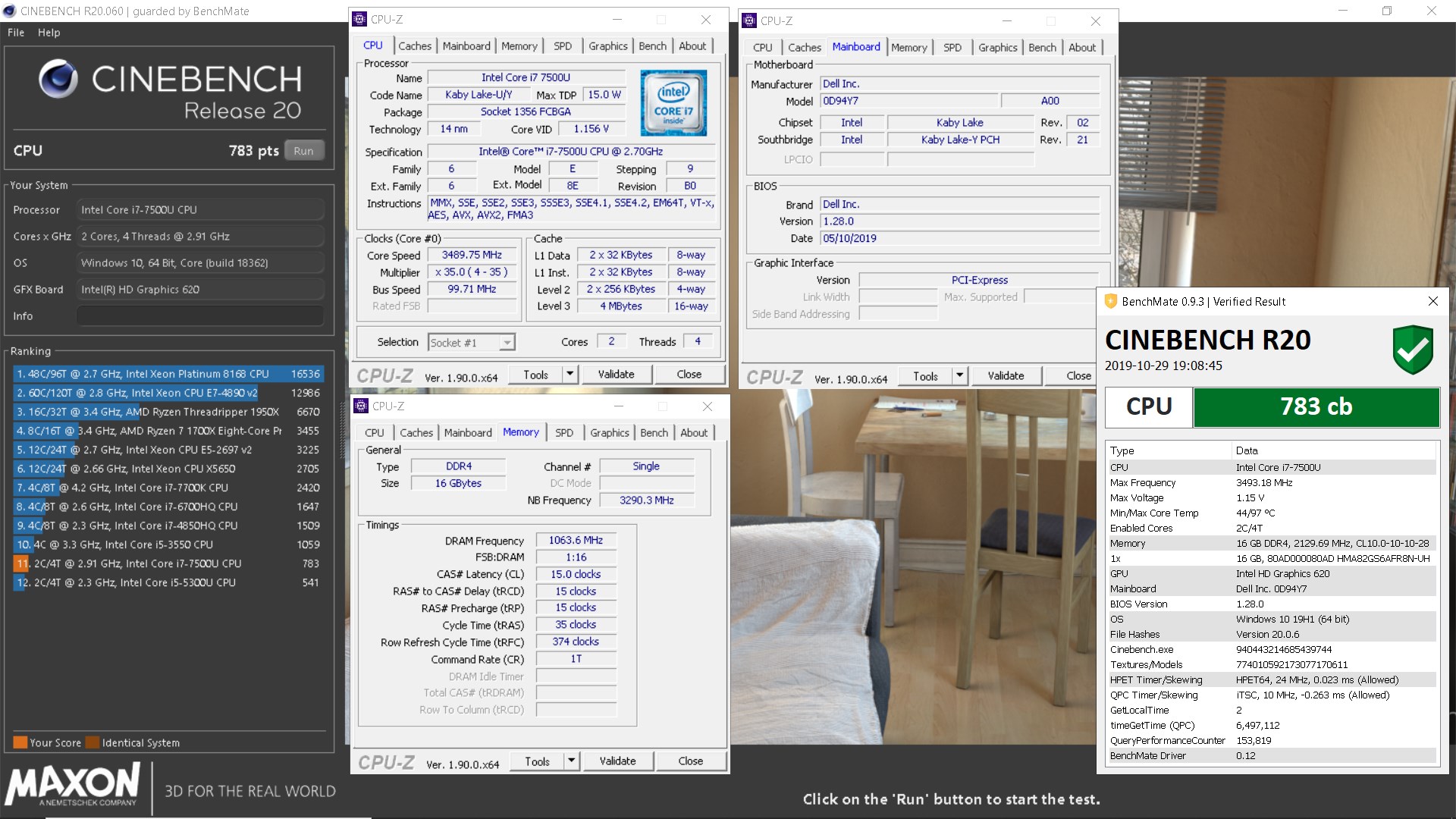
Task: Click the orange Your Score legend swatch
Action: click(x=20, y=743)
